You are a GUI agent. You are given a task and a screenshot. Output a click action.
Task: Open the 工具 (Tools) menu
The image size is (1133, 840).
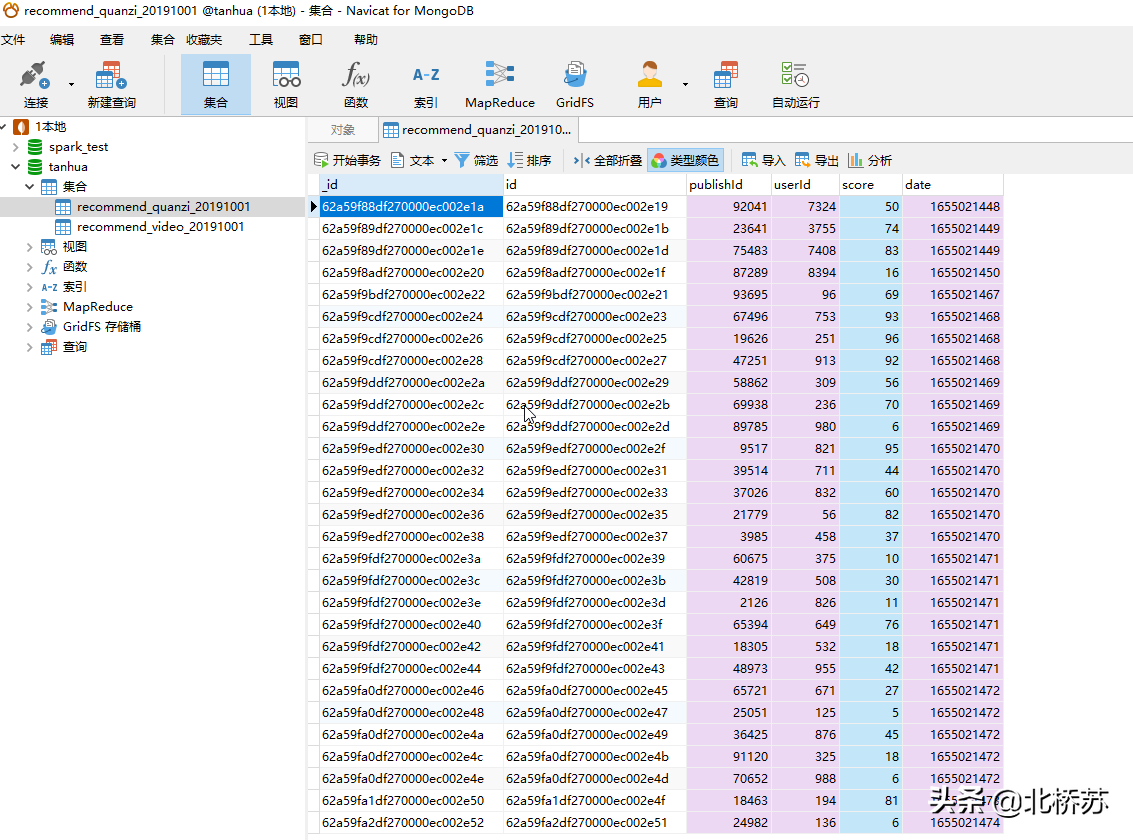pyautogui.click(x=261, y=40)
